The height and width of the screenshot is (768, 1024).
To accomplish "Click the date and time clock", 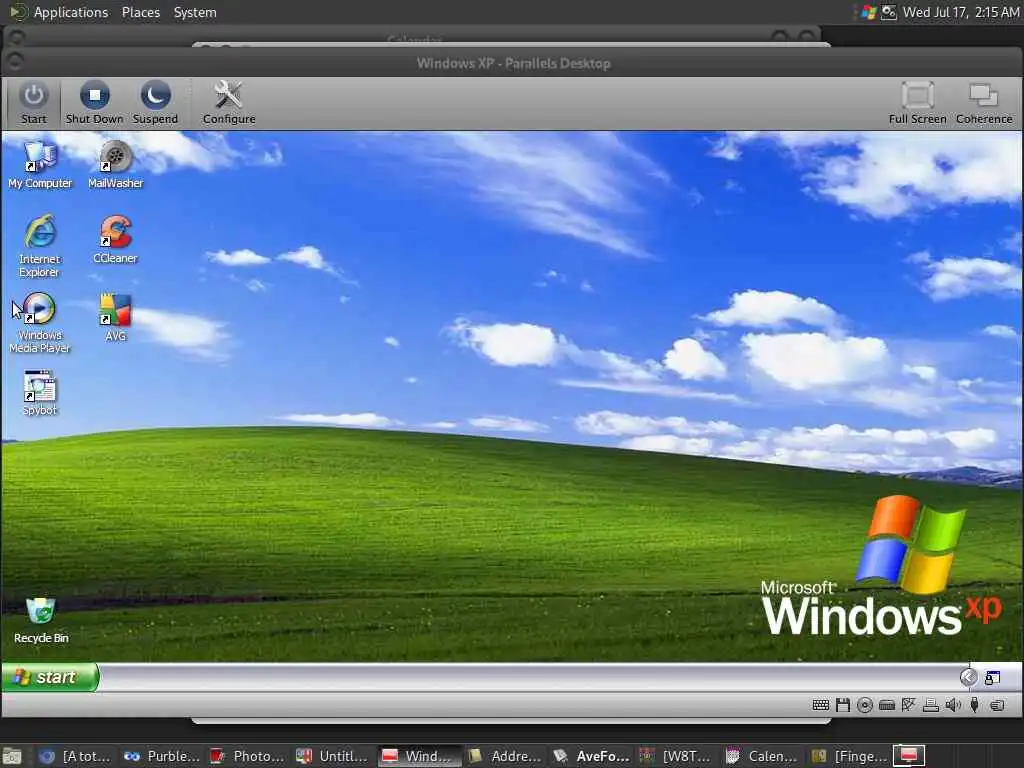I will [961, 12].
